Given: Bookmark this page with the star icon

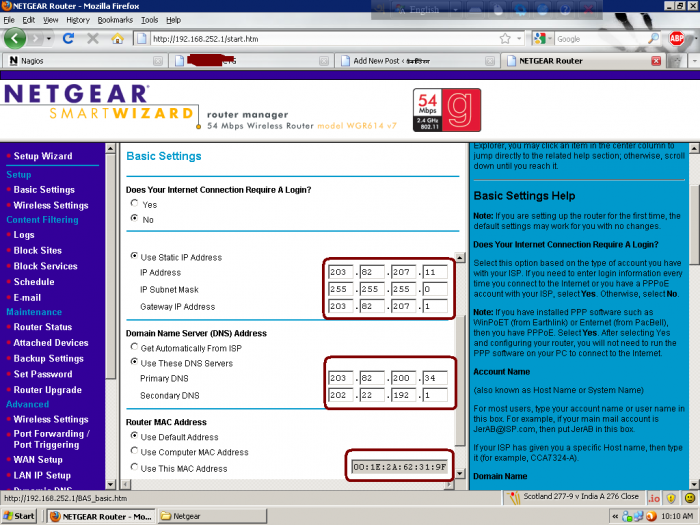Looking at the screenshot, I should pyautogui.click(x=505, y=39).
